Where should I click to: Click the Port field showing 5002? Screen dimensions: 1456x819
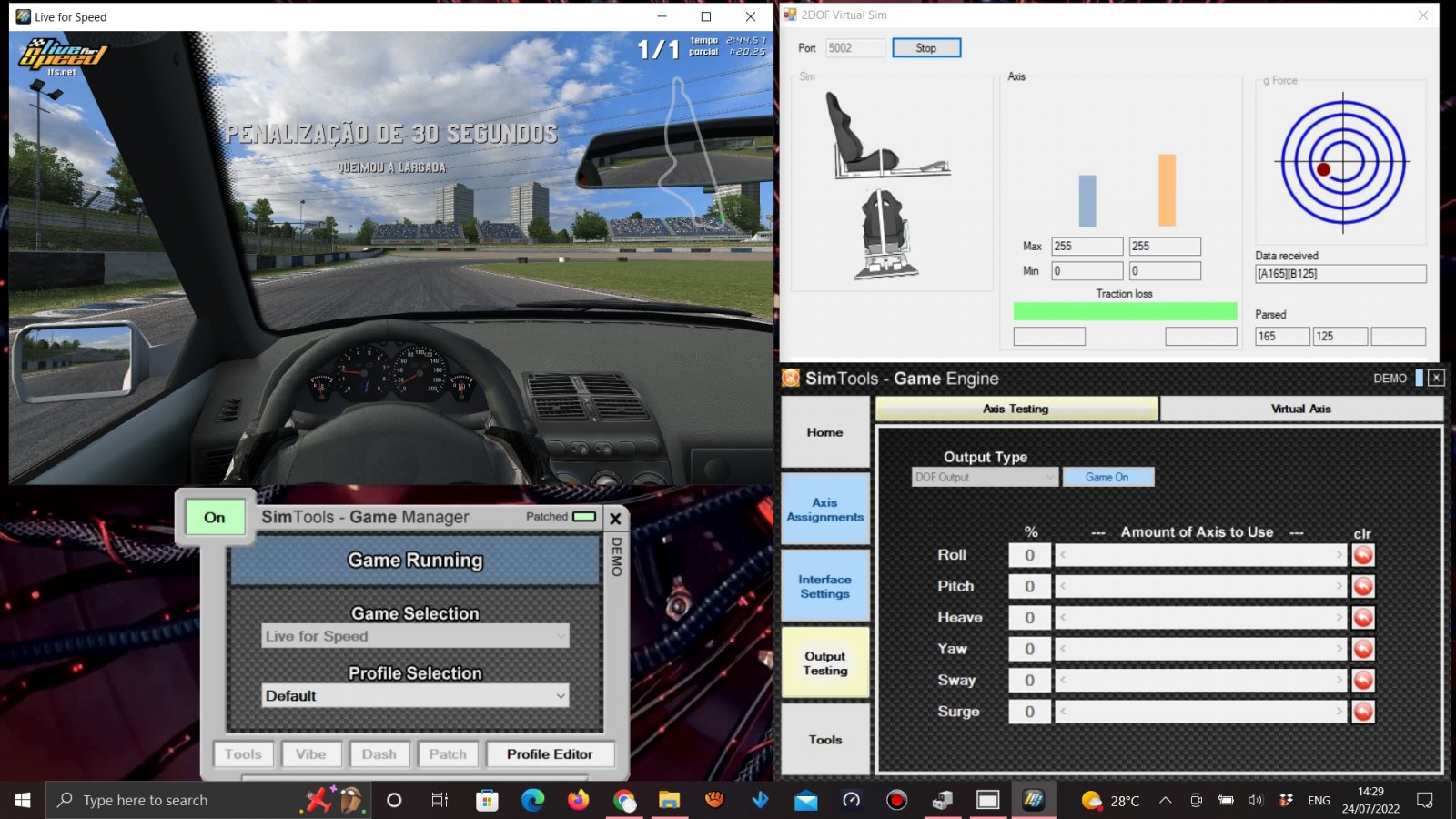[855, 48]
